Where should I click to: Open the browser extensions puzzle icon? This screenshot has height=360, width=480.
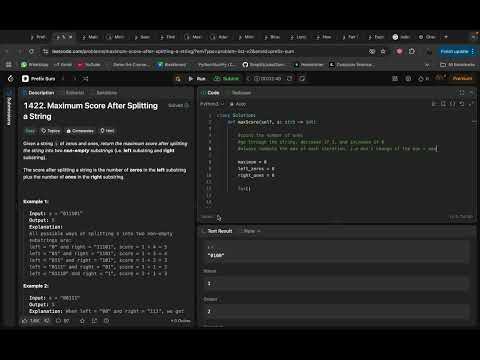(412, 51)
